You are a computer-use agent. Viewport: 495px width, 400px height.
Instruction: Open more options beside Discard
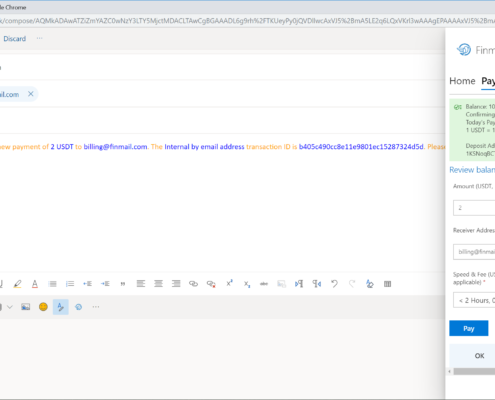(x=39, y=38)
